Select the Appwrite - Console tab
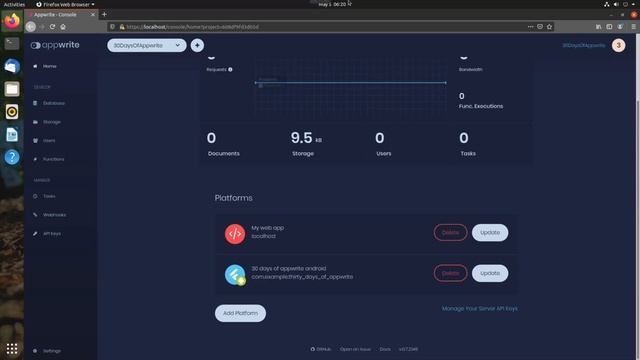The image size is (640, 360). coord(61,15)
